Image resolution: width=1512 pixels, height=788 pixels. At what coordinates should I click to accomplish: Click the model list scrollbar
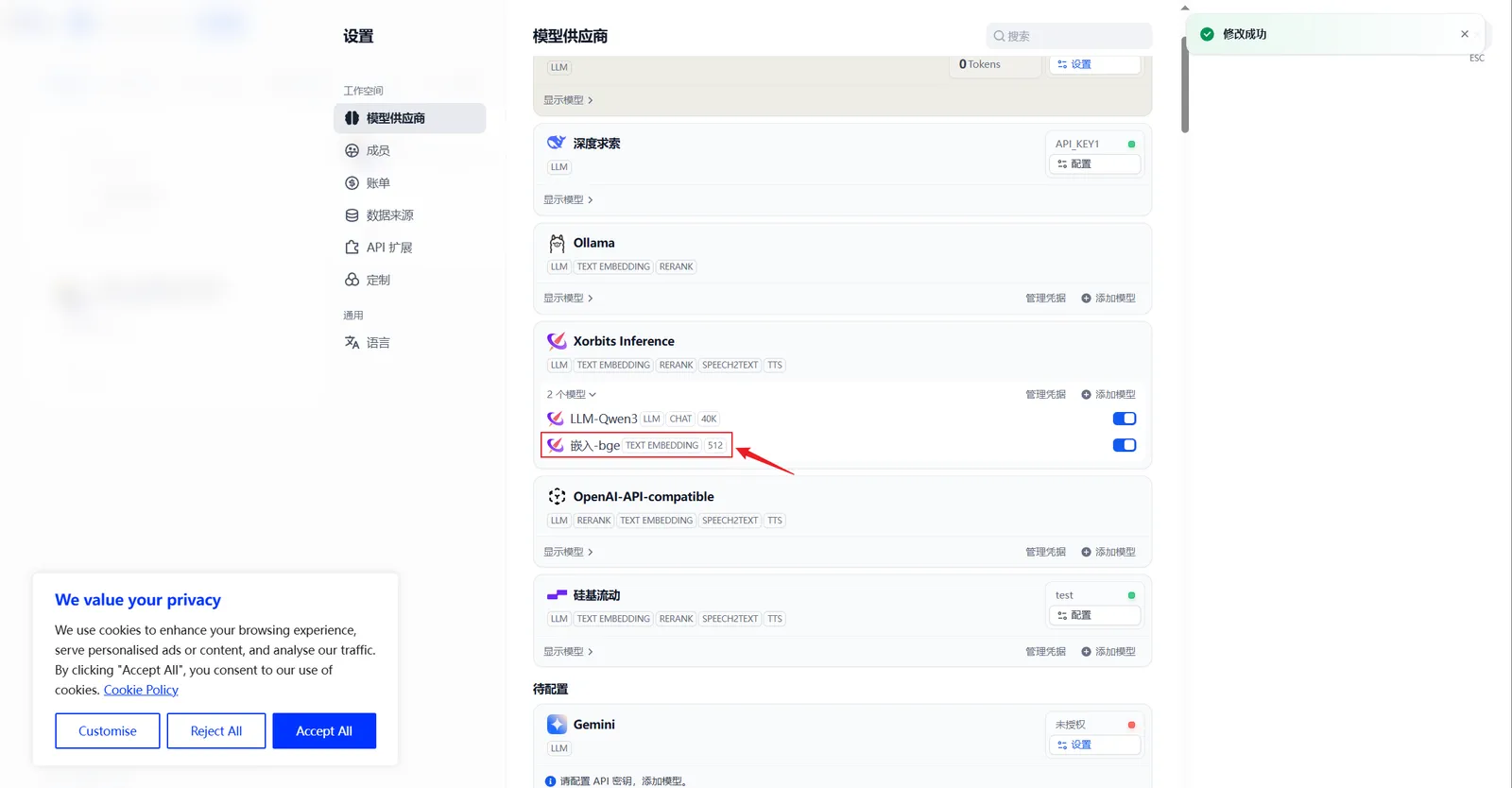[x=1185, y=85]
